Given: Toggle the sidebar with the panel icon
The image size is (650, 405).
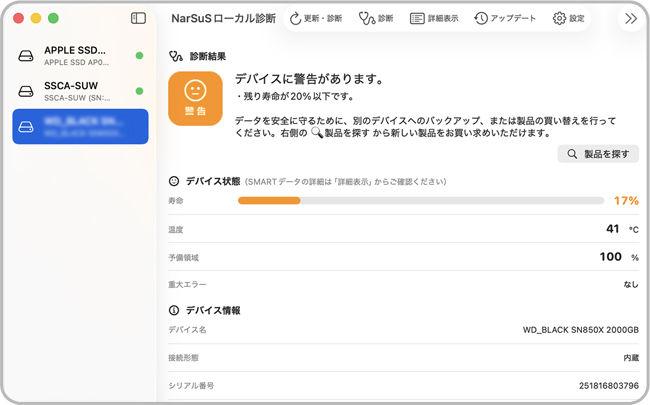Looking at the screenshot, I should (x=138, y=18).
